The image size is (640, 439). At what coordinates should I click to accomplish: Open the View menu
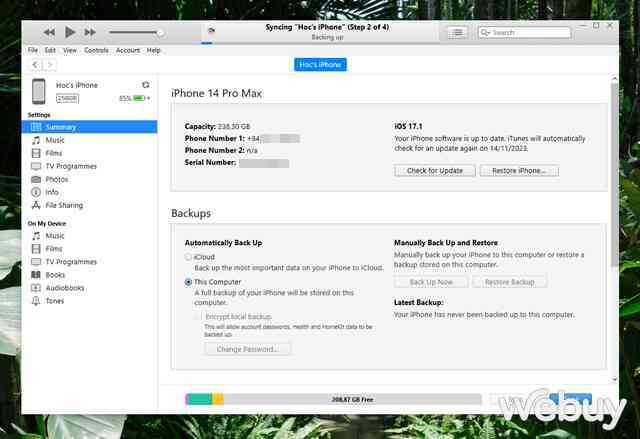(70, 50)
